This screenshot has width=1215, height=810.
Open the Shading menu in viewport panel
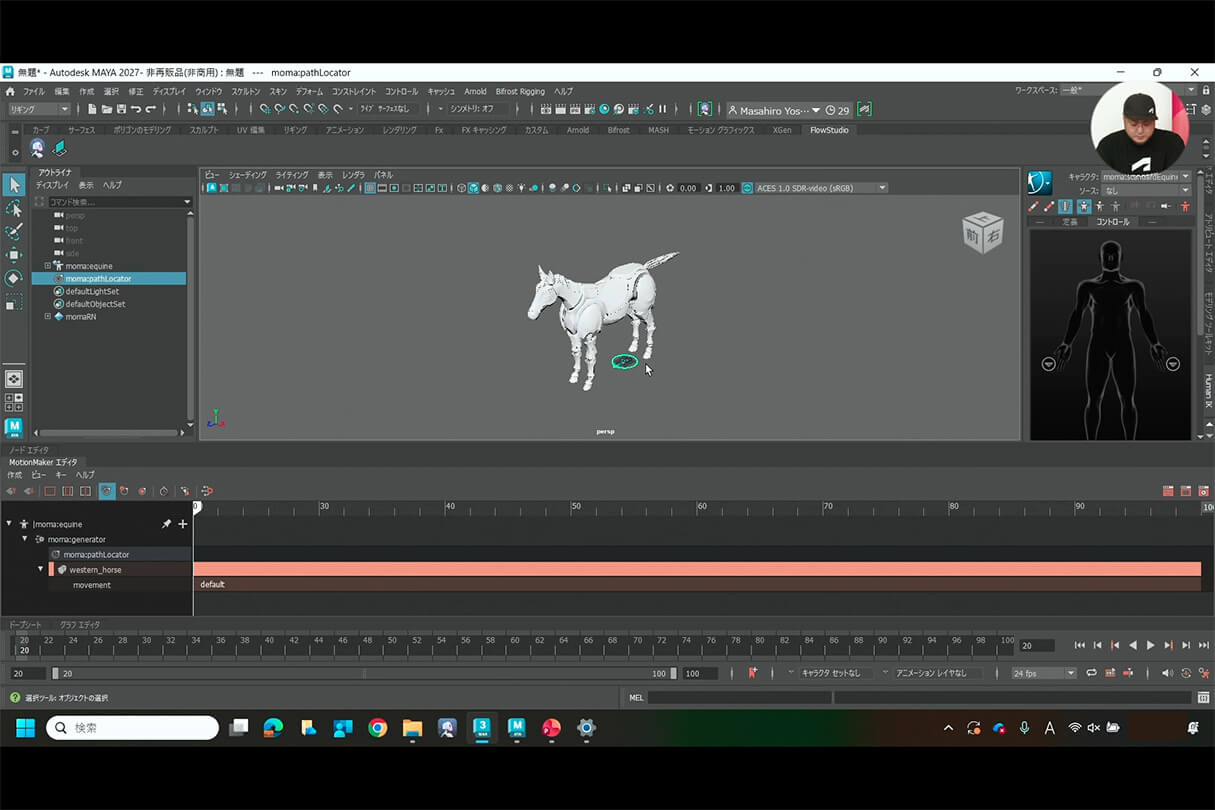pos(247,175)
